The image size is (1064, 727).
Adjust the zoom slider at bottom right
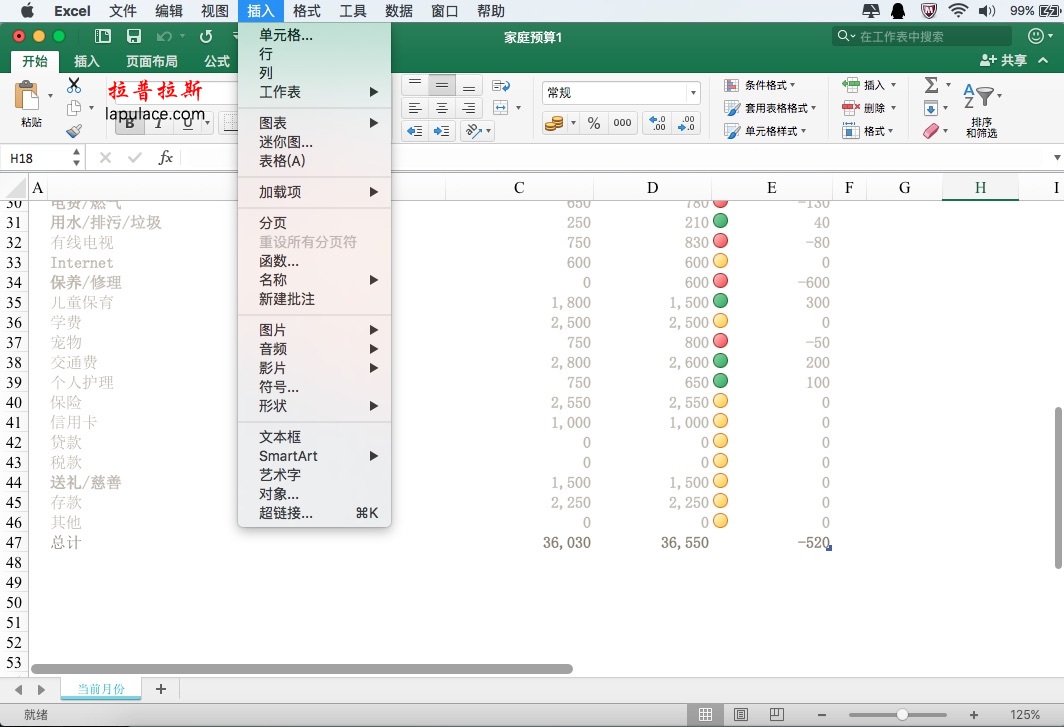[905, 713]
